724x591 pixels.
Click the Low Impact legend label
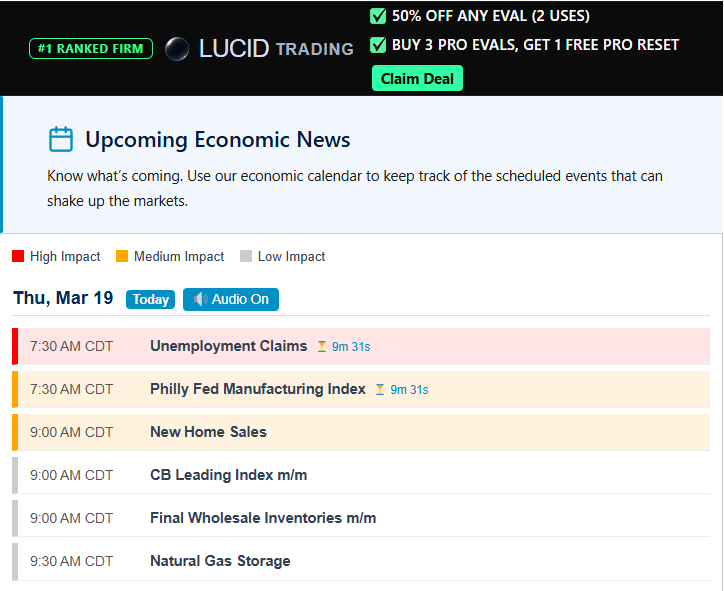pyautogui.click(x=291, y=256)
